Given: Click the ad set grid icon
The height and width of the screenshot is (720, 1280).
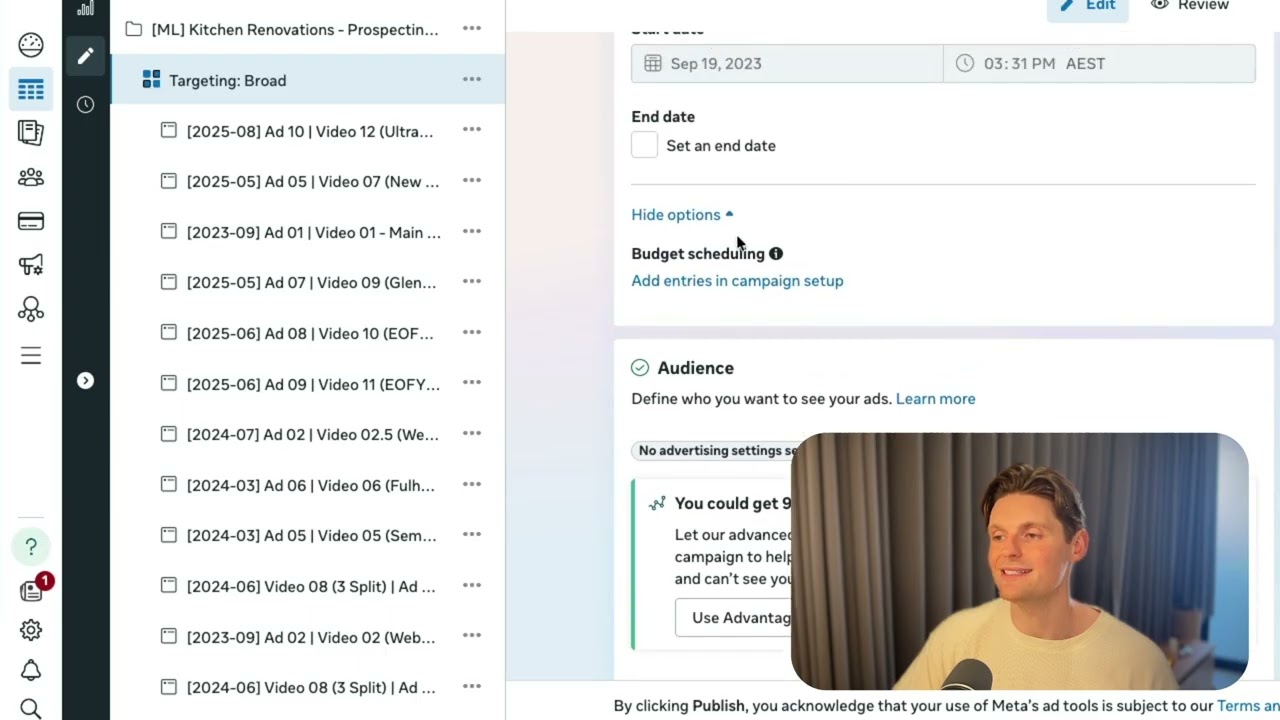Looking at the screenshot, I should (151, 79).
